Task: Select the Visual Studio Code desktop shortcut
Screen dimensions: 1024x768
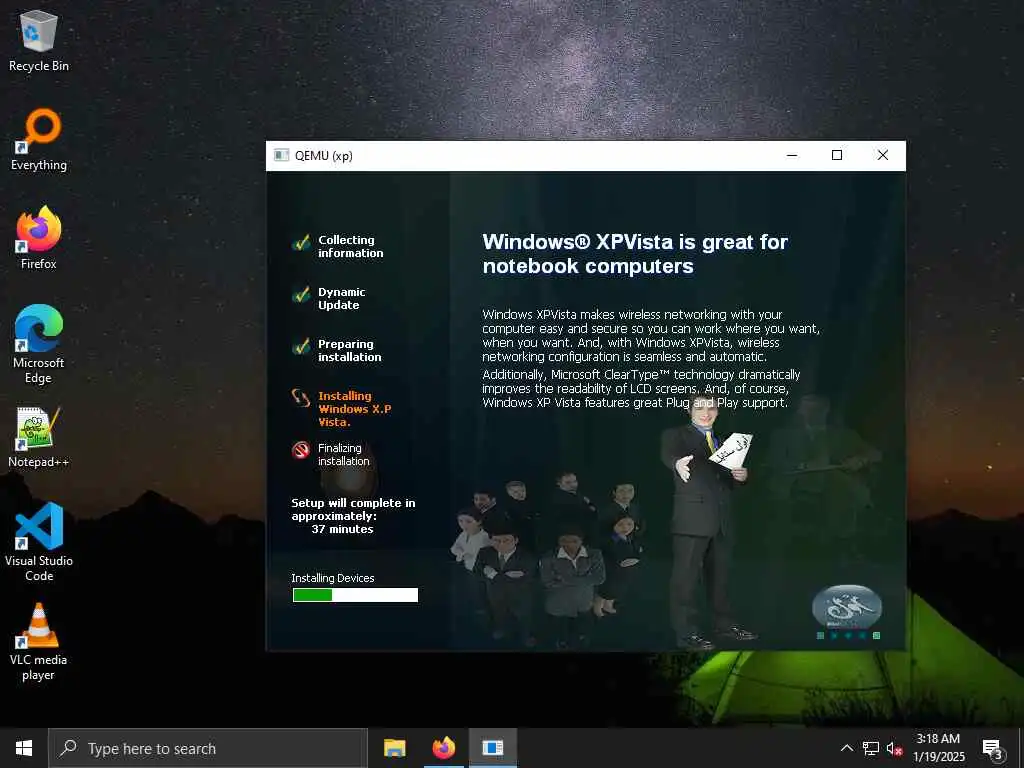Action: pos(39,542)
